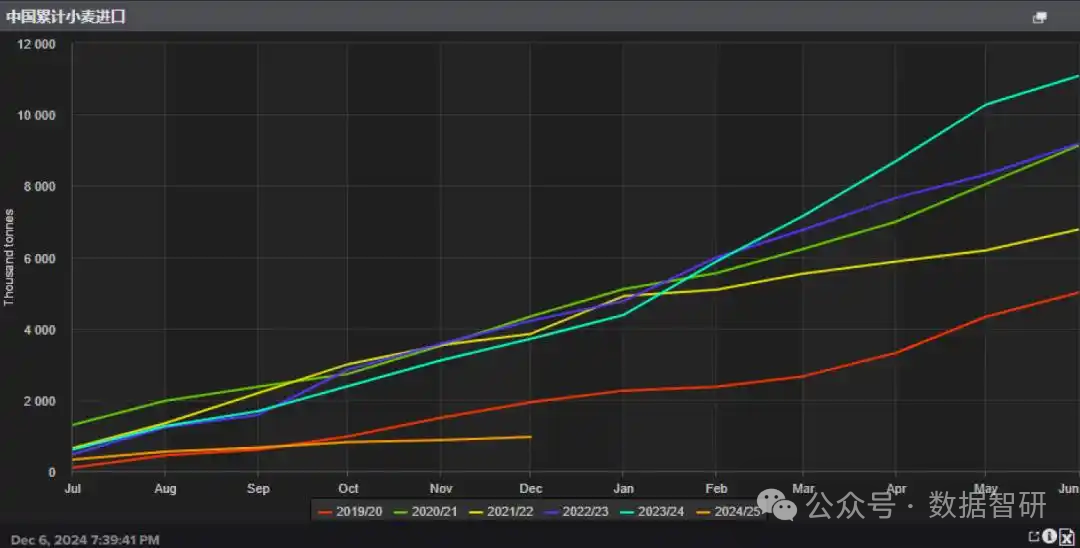
Task: Click the 12 000 y-axis label
Action: 37,44
